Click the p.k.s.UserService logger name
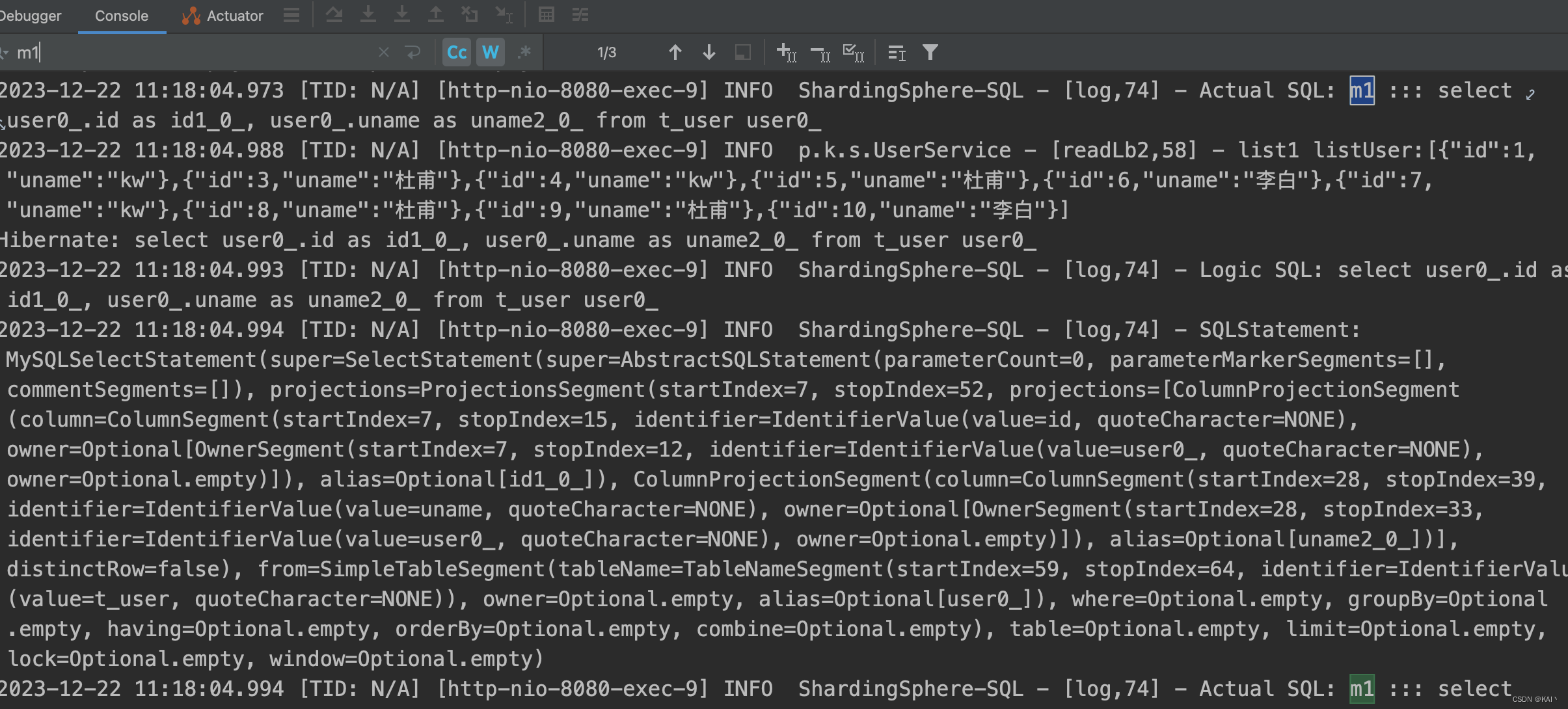Viewport: 1568px width, 709px height. point(904,150)
